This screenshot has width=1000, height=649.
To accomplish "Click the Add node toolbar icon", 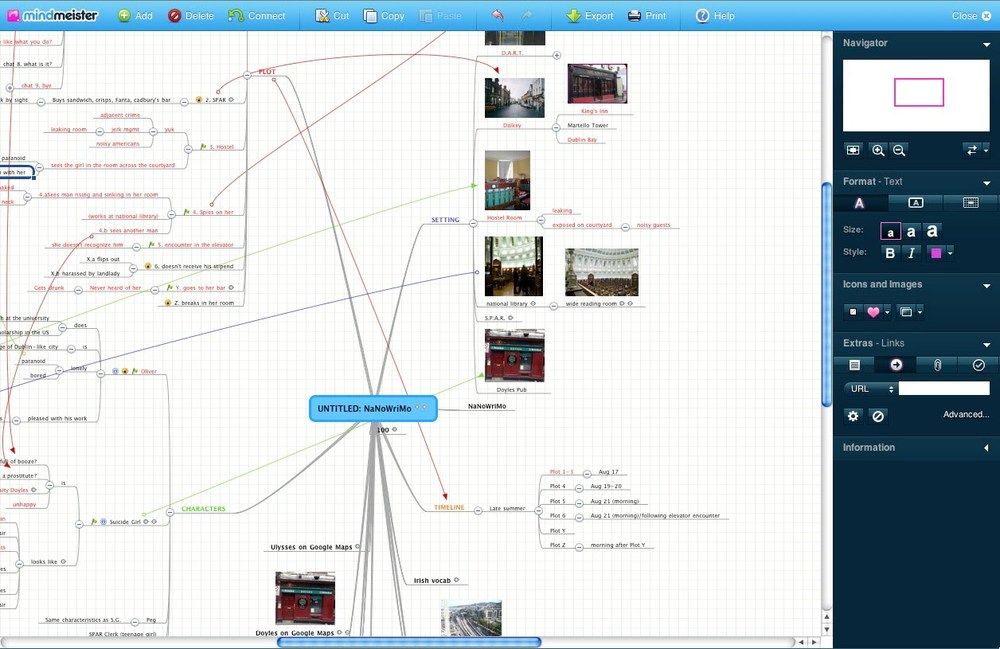I will (x=124, y=16).
